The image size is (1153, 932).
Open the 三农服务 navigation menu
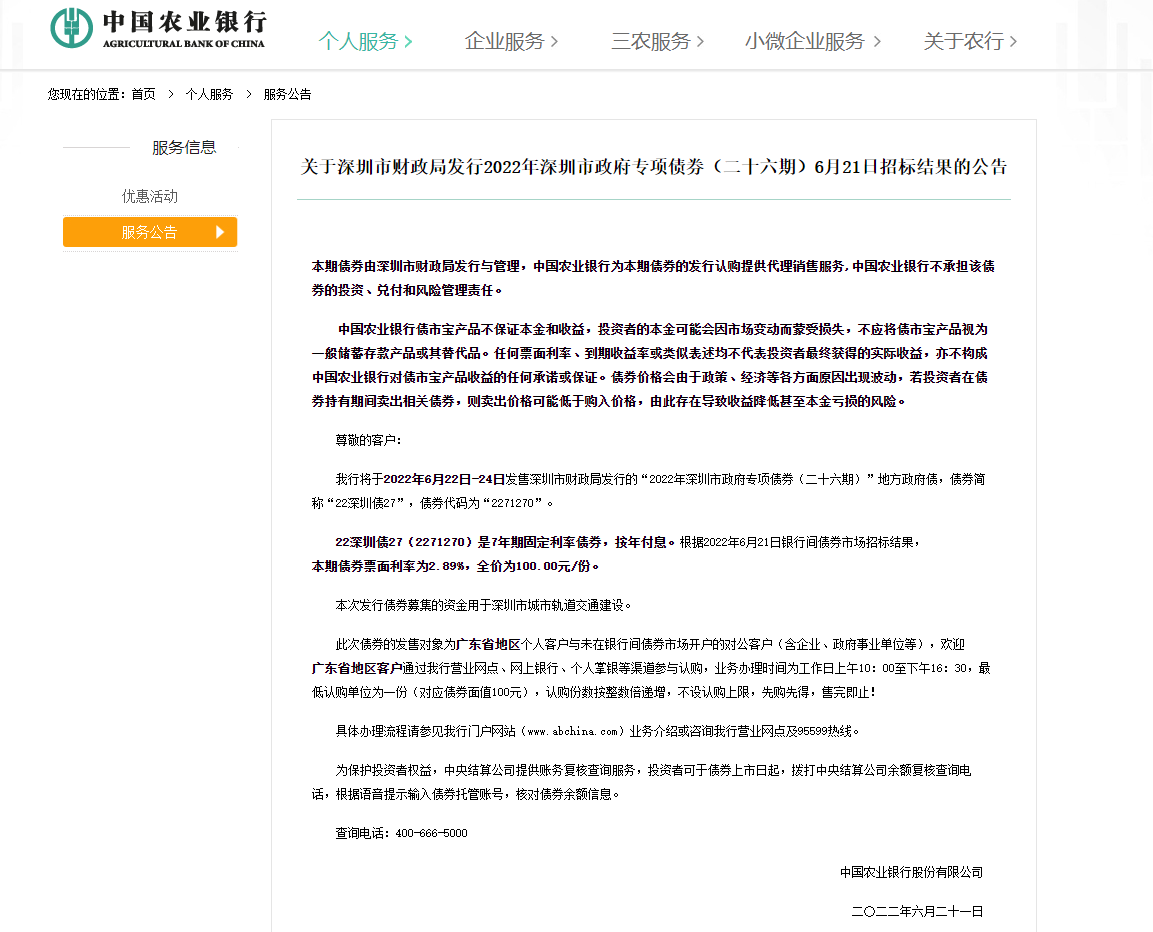(x=657, y=41)
